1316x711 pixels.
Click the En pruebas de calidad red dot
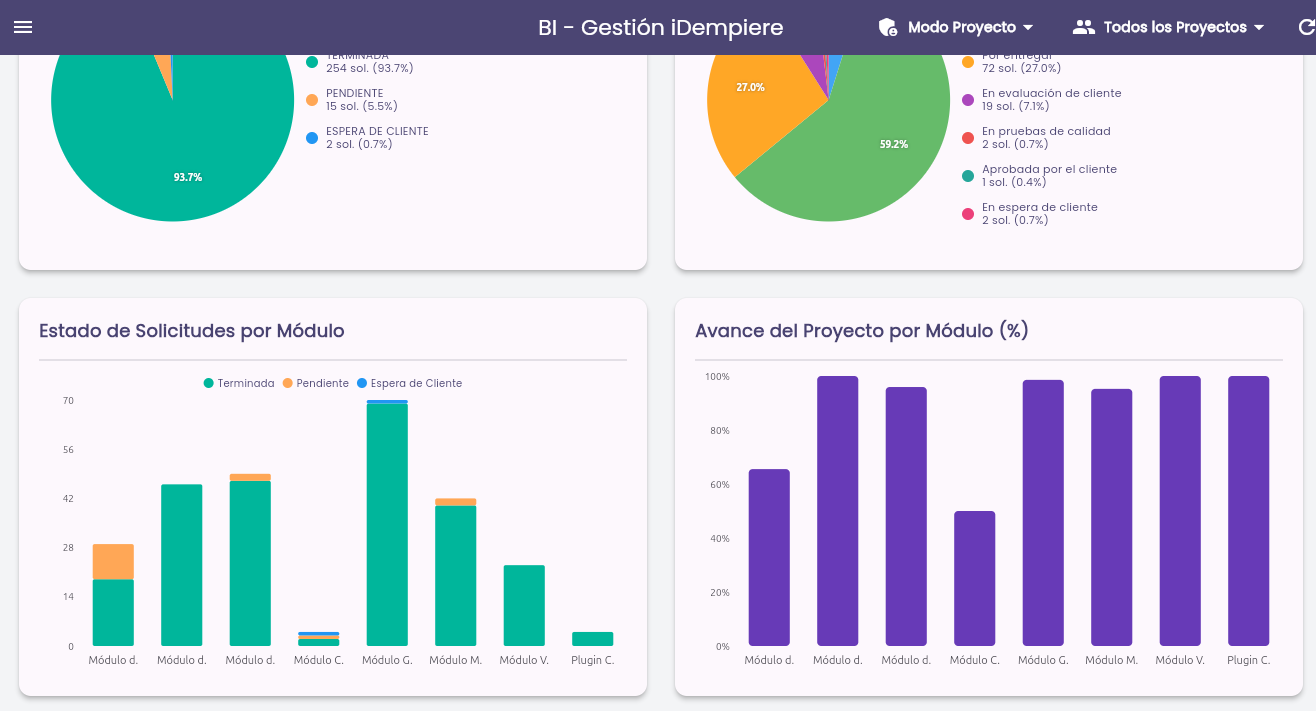pos(968,138)
